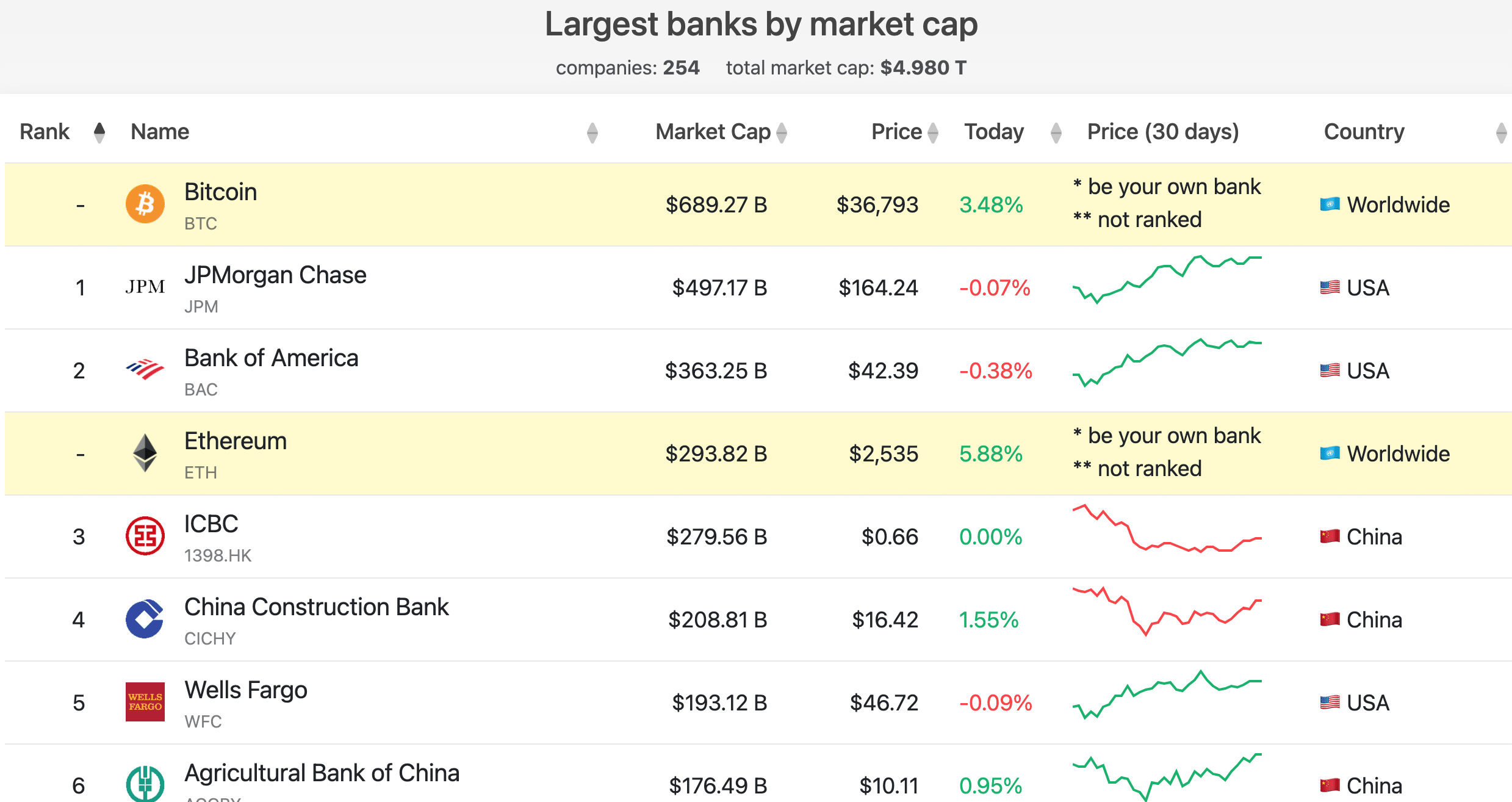
Task: Sort by Market Cap column arrows
Action: (782, 132)
